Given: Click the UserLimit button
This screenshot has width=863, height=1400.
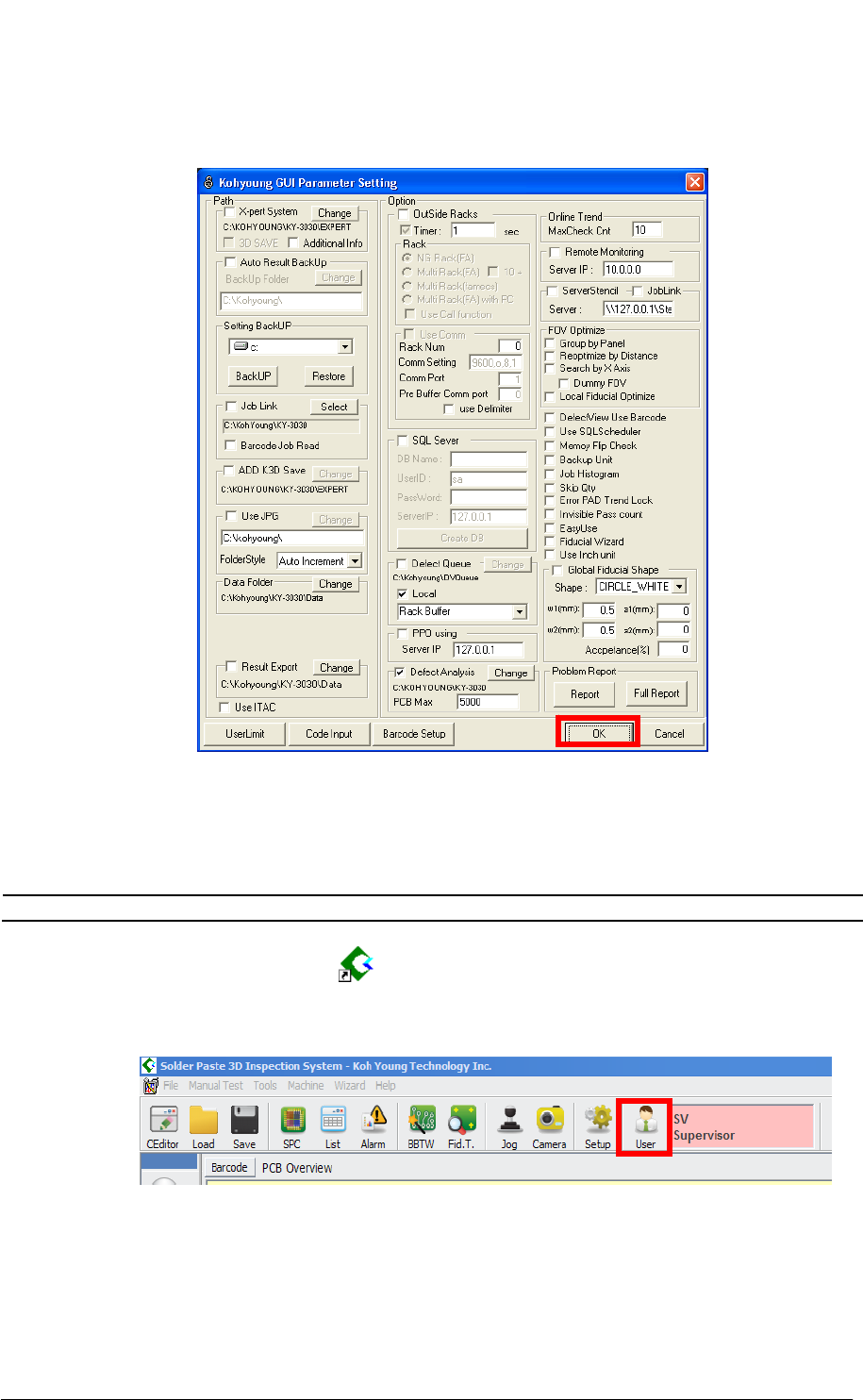Looking at the screenshot, I should point(245,733).
